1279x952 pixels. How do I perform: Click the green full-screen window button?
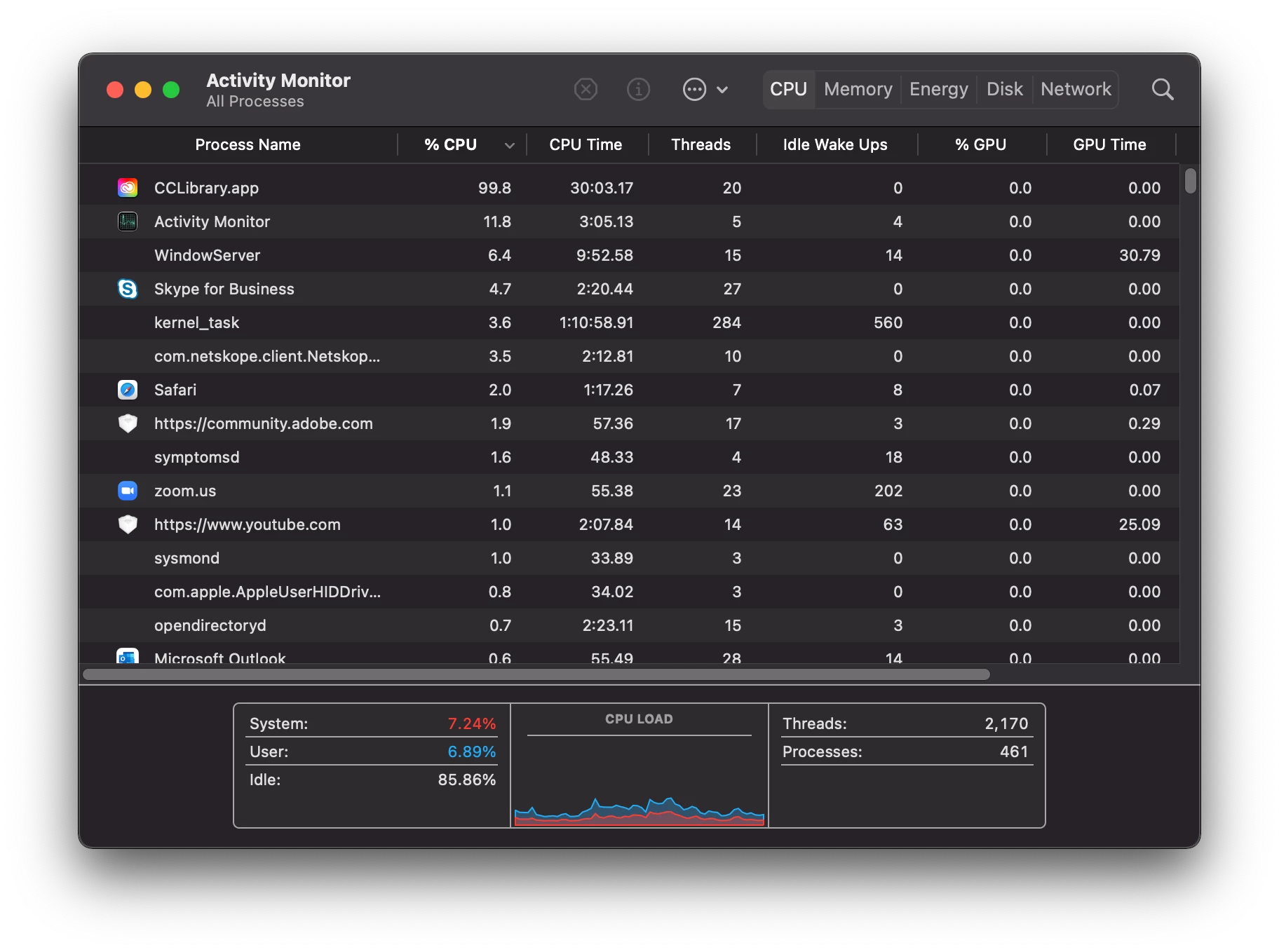171,90
